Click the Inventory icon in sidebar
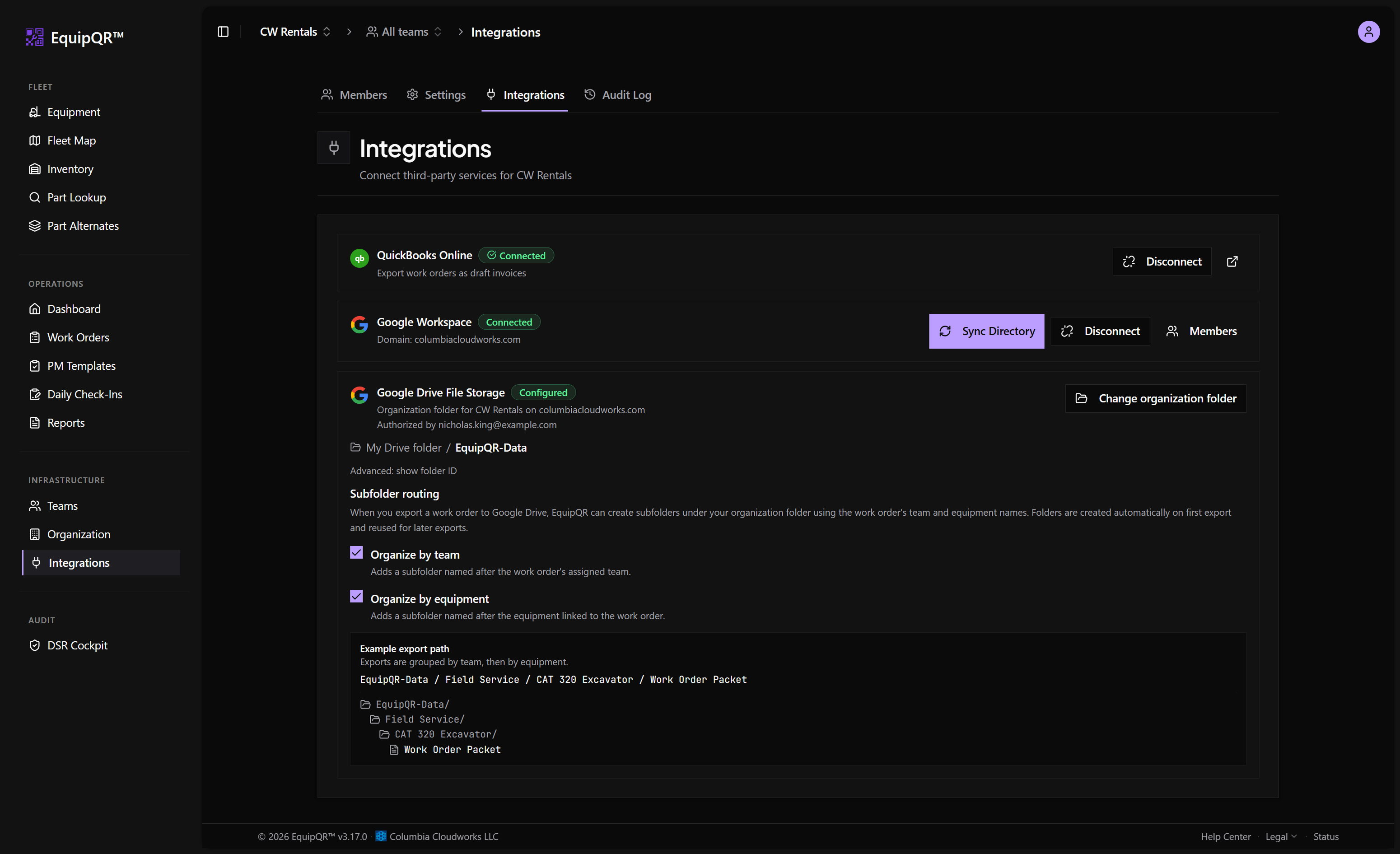 click(35, 169)
